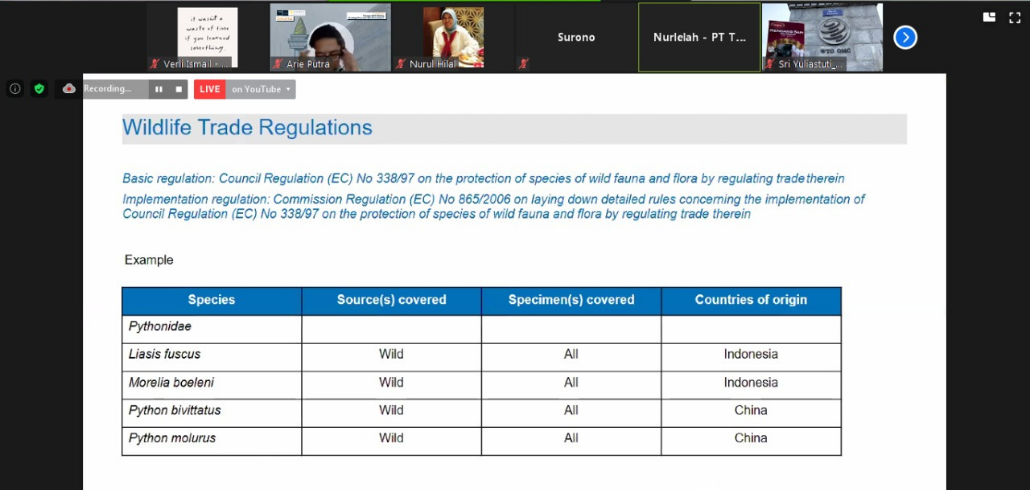This screenshot has height=490, width=1030.
Task: Select Nurul Hilal's video thumbnail
Action: coord(453,37)
